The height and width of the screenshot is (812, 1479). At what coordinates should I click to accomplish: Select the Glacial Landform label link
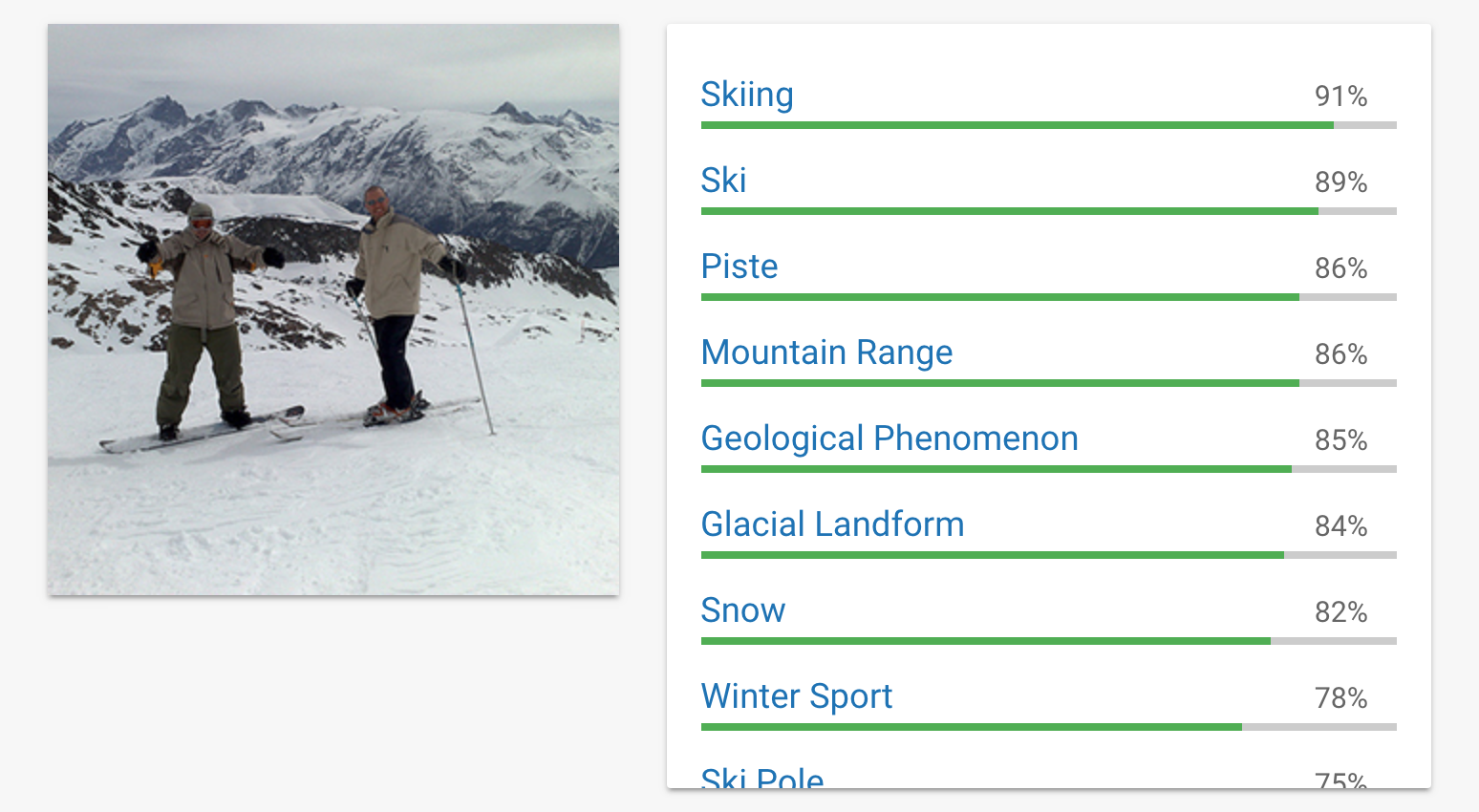point(832,524)
